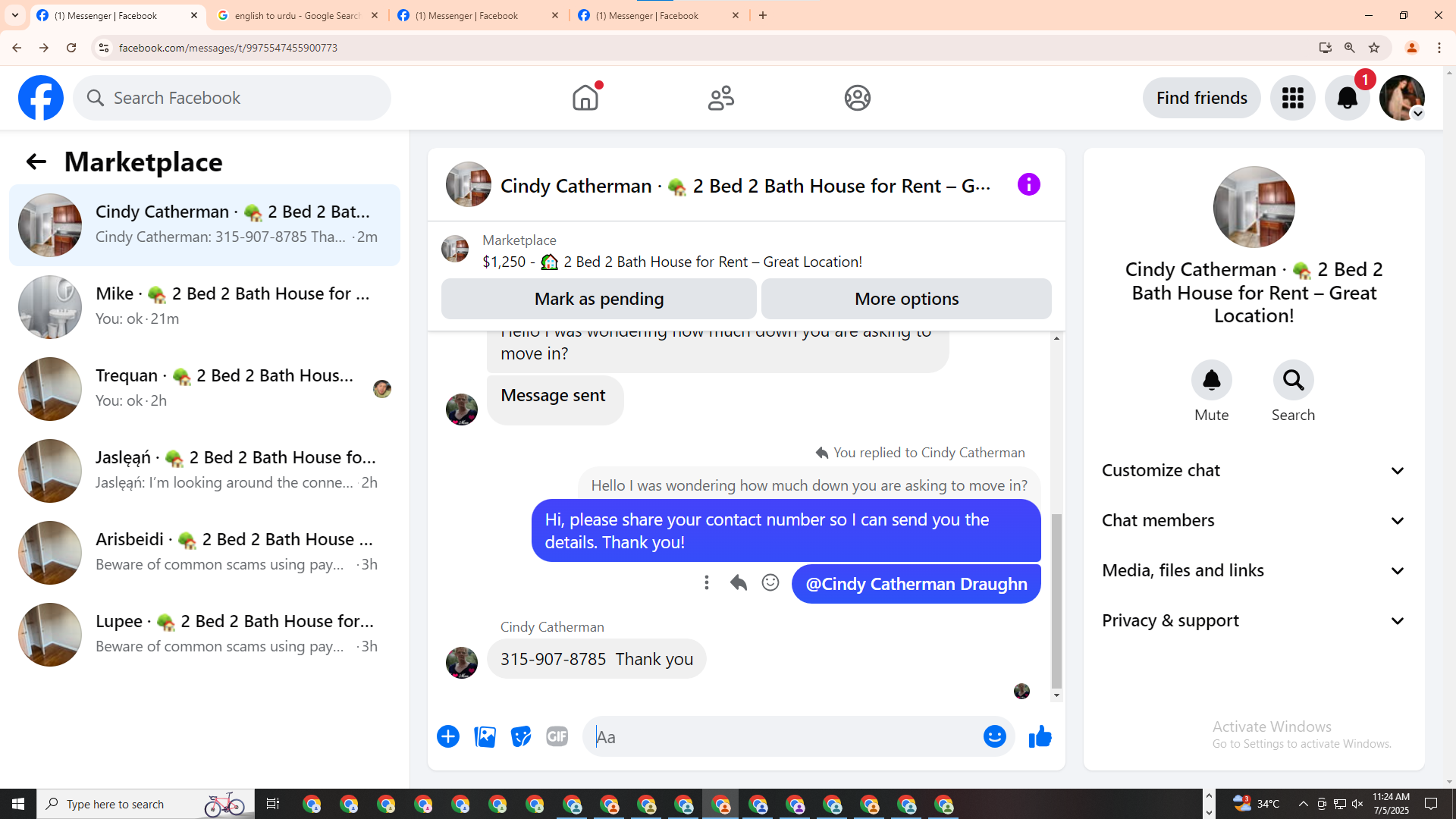Open the Friends icon in top navigation
1456x819 pixels.
pyautogui.click(x=720, y=98)
